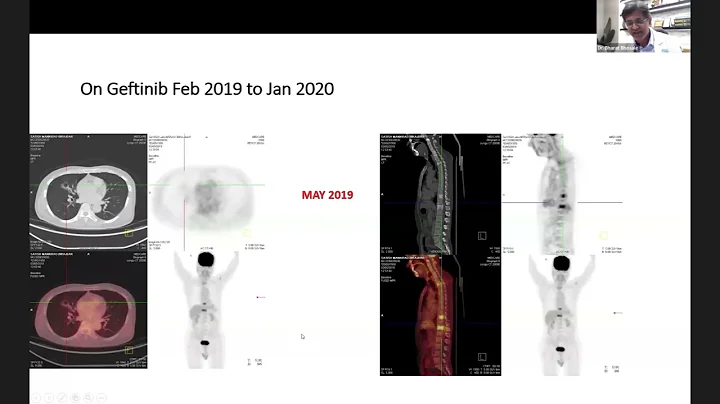Click the next slide arrow icon
The image size is (720, 404).
coord(49,398)
